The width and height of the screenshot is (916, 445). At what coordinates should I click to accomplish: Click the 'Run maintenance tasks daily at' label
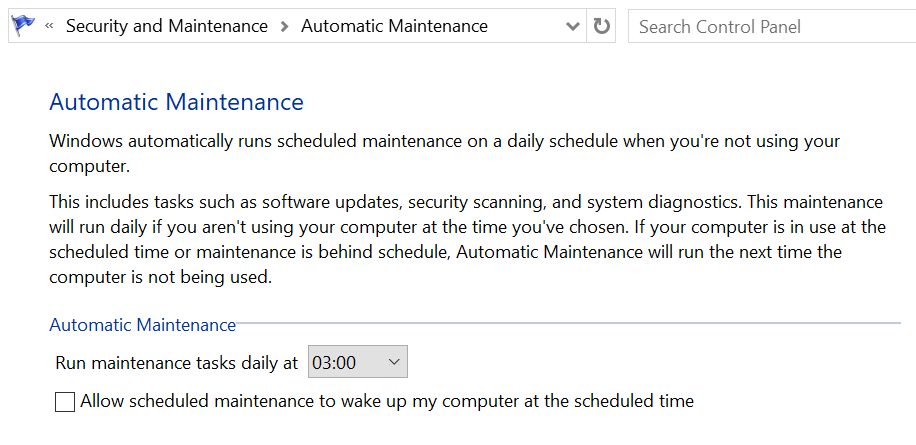(177, 363)
